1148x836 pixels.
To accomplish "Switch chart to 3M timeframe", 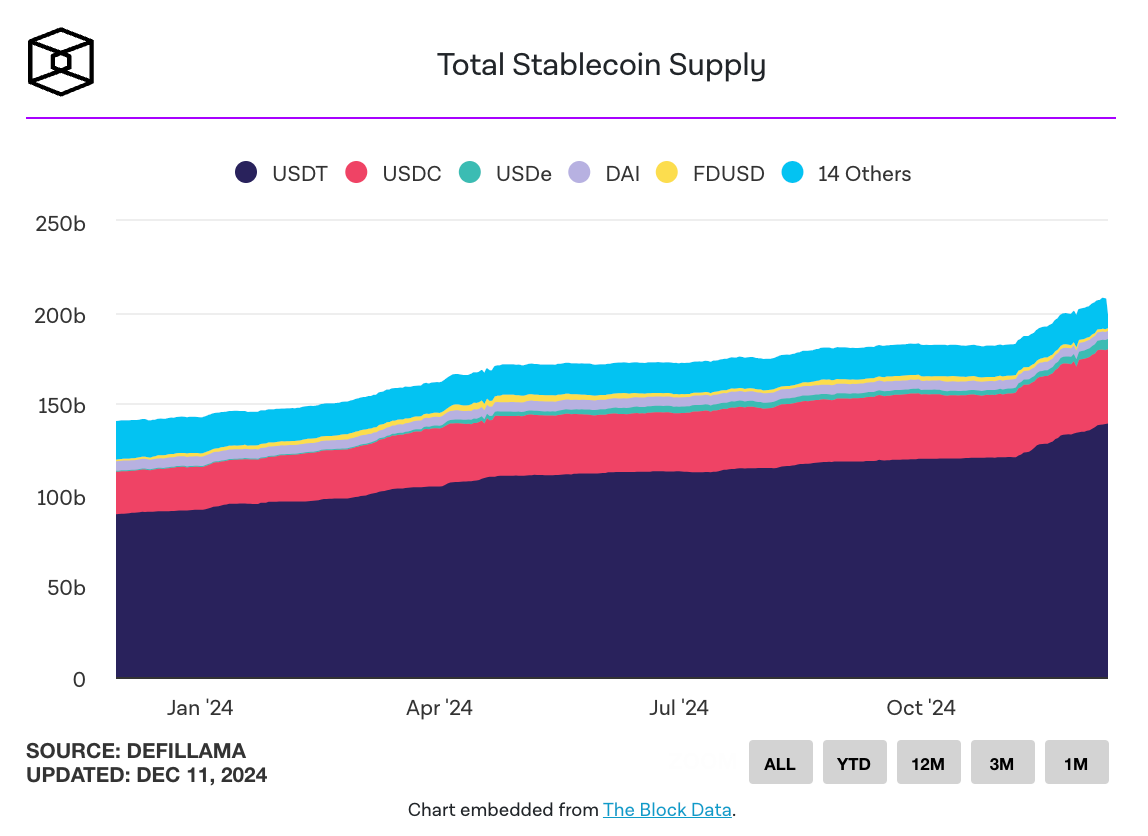I will 1002,762.
